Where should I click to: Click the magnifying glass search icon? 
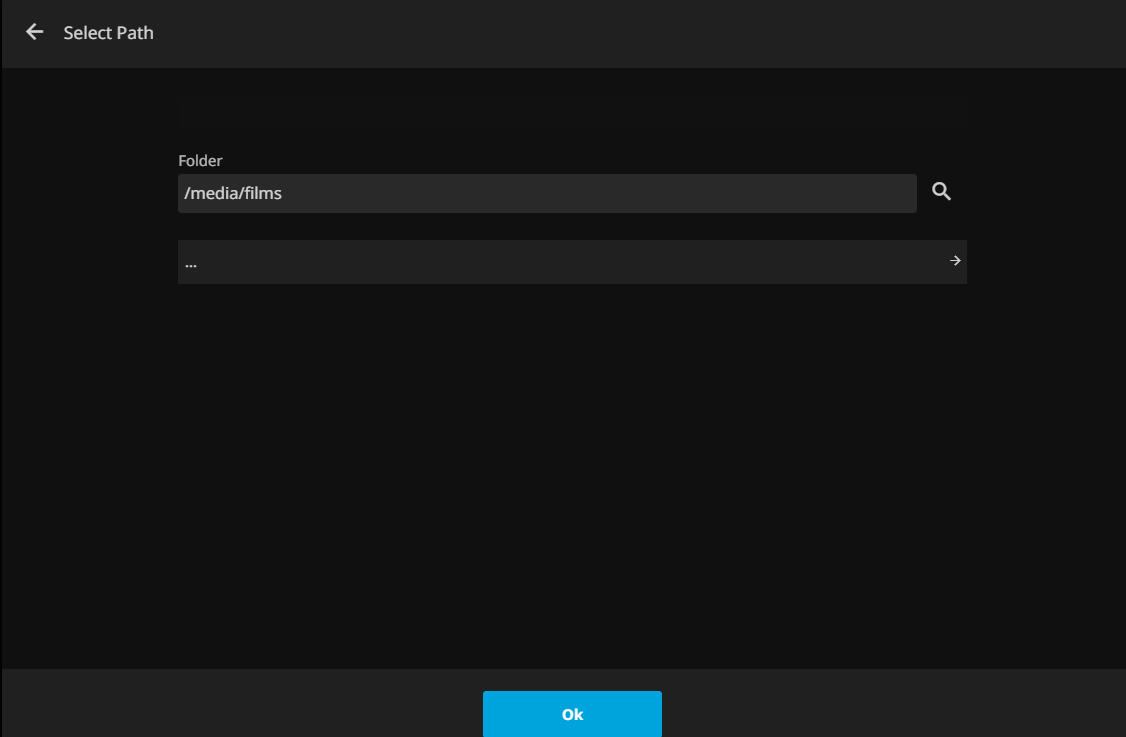[941, 192]
